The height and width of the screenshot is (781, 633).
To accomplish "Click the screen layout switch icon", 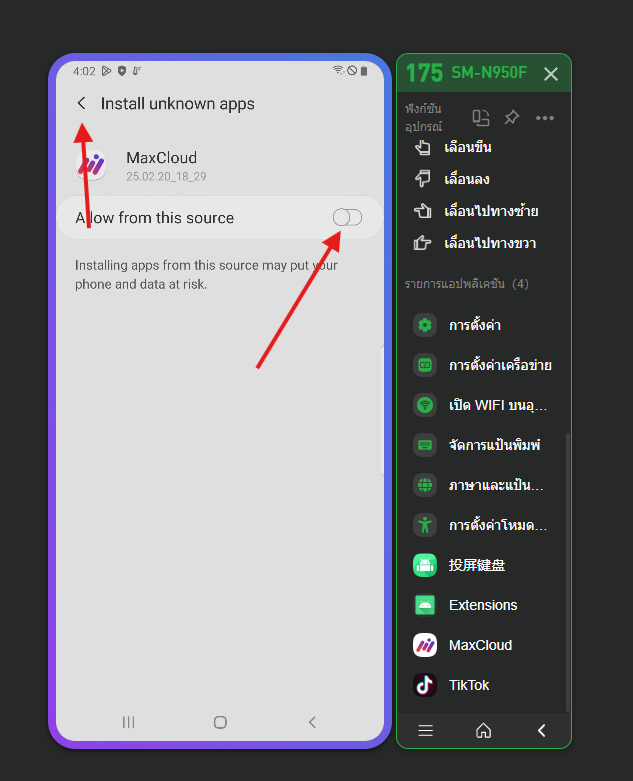I will [x=481, y=118].
